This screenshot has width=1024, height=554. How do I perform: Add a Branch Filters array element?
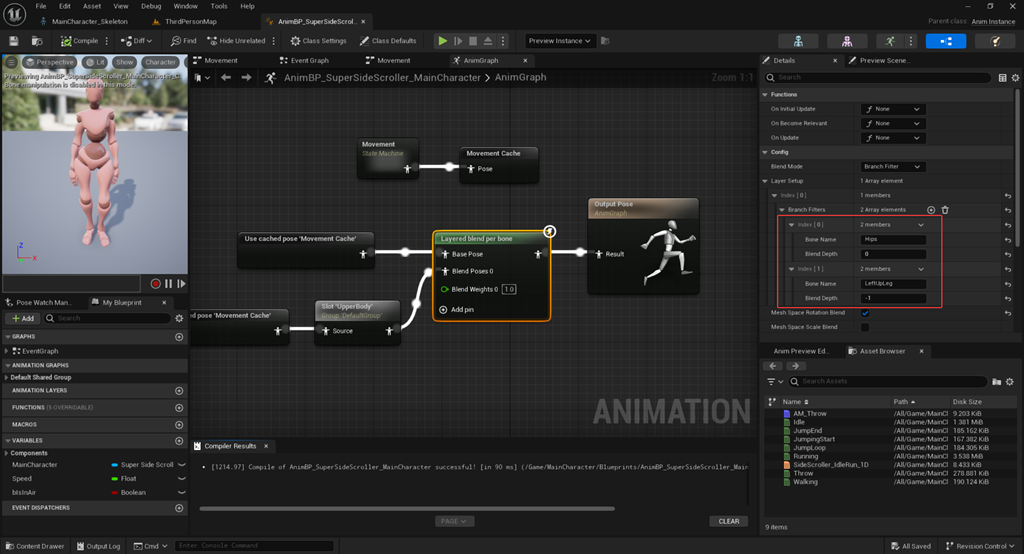tap(931, 210)
